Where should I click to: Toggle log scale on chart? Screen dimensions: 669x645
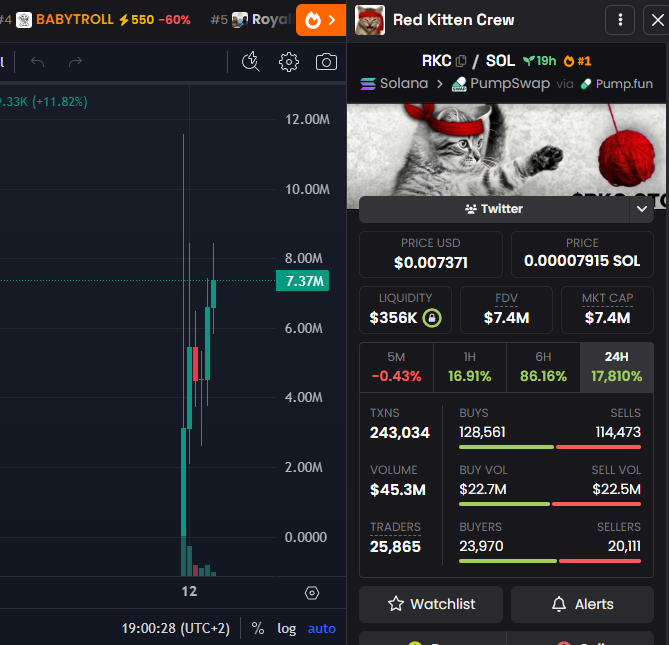(x=286, y=629)
